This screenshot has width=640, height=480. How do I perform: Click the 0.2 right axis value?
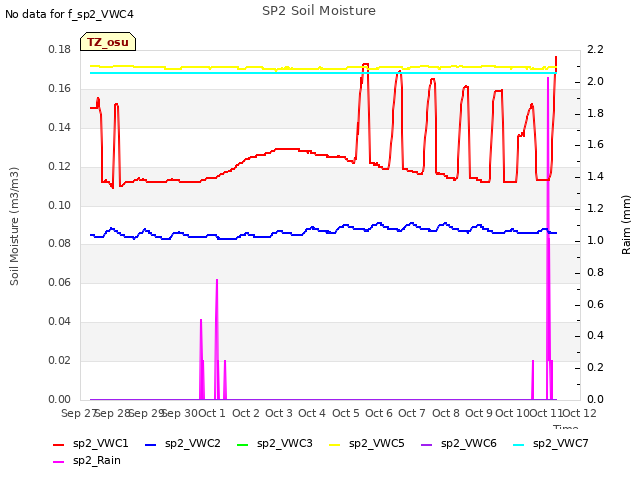[x=595, y=367]
